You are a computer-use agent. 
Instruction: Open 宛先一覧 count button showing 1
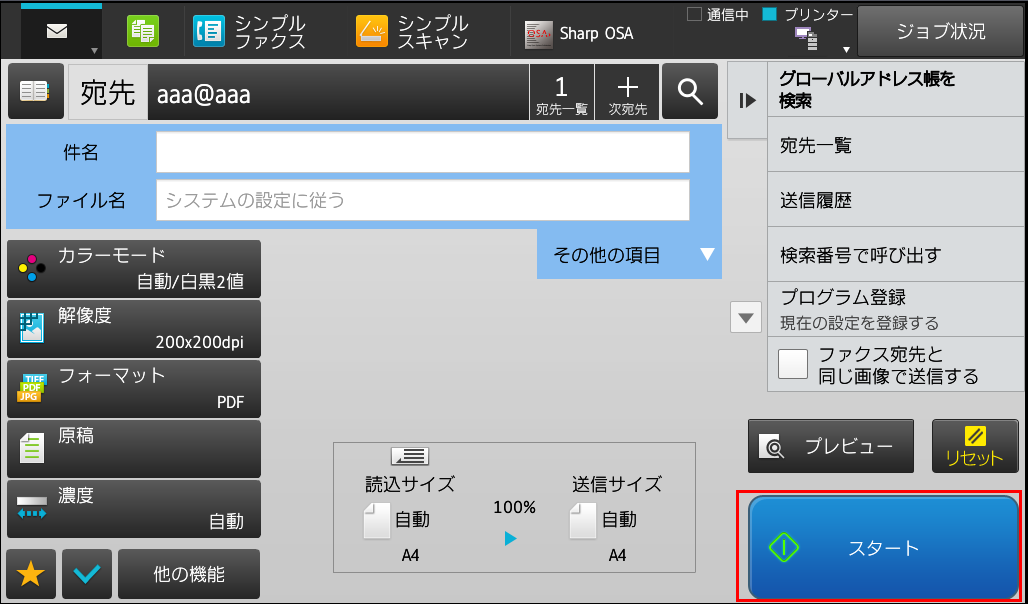coord(562,92)
